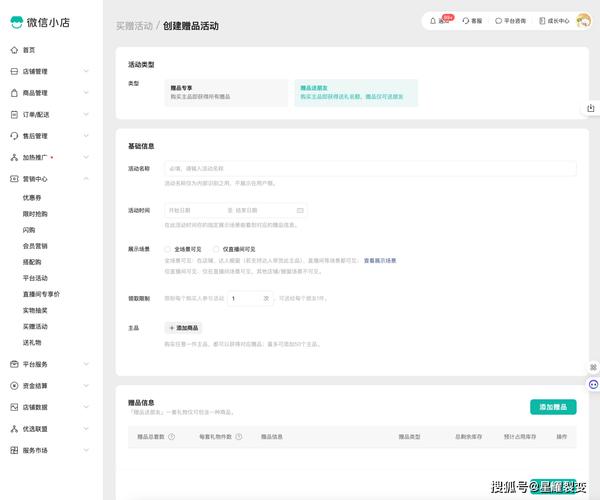600x500 pixels.
Task: Click the floating grid tool icon at right
Action: point(593,367)
